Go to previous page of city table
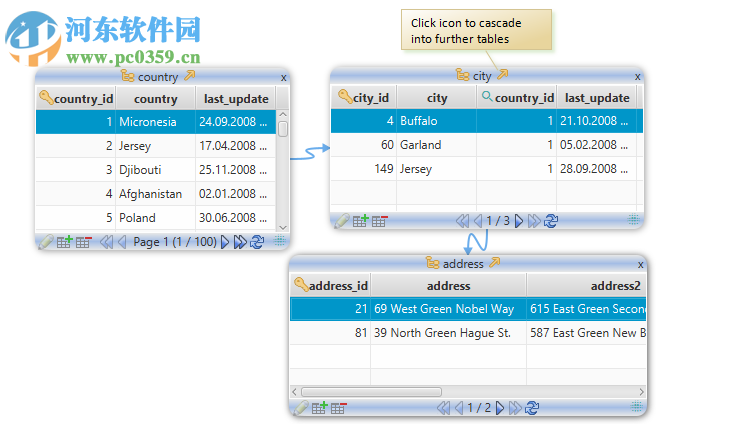Viewport: 747px width, 424px height. click(x=478, y=221)
